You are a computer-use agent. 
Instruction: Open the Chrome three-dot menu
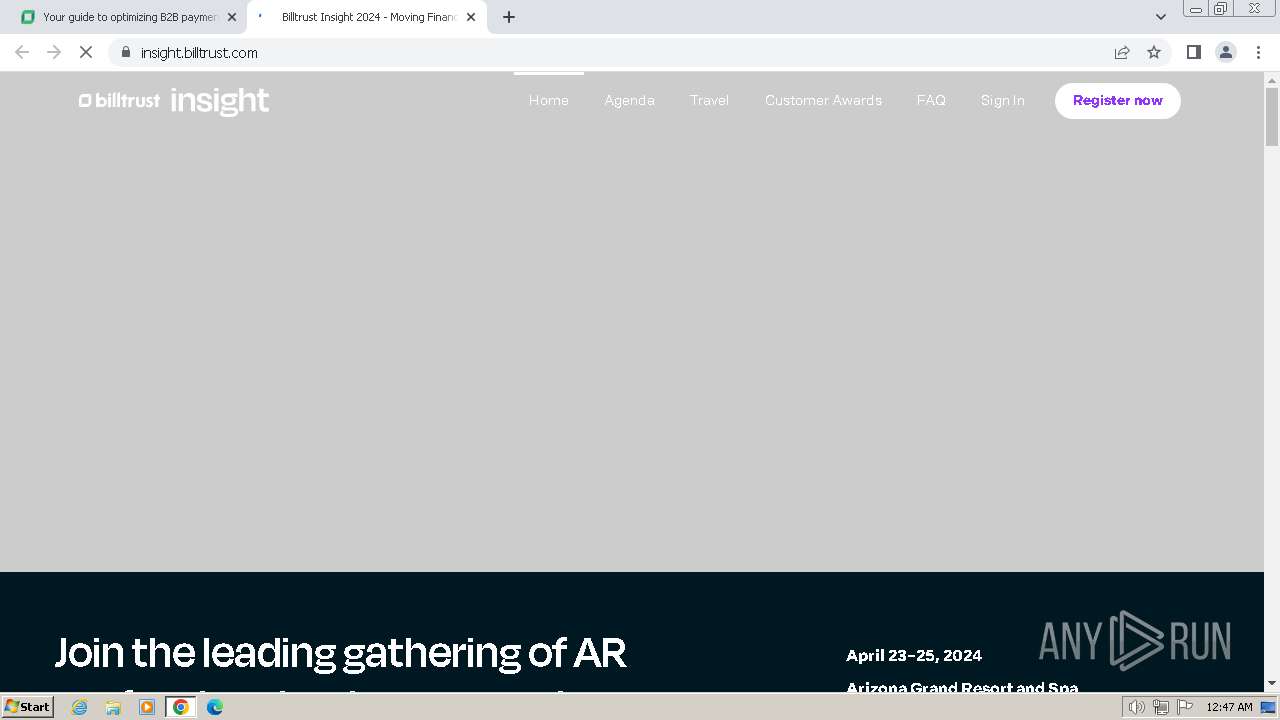click(x=1258, y=52)
